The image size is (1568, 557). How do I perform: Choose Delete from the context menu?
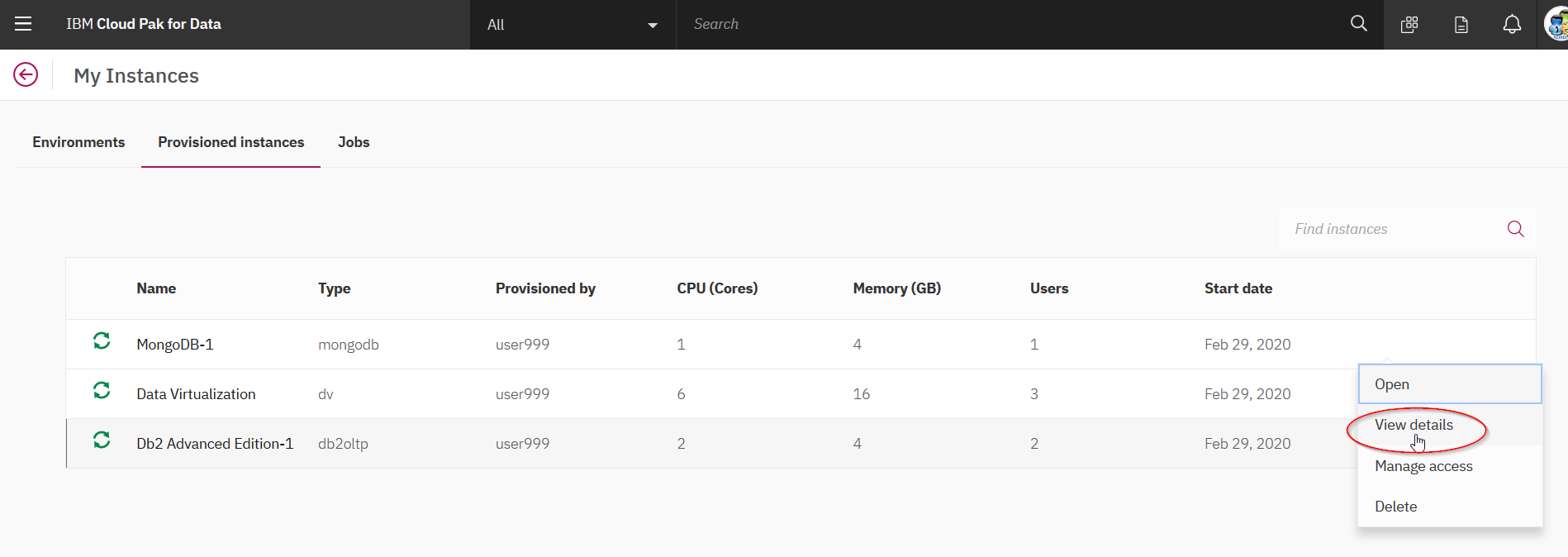tap(1450, 507)
